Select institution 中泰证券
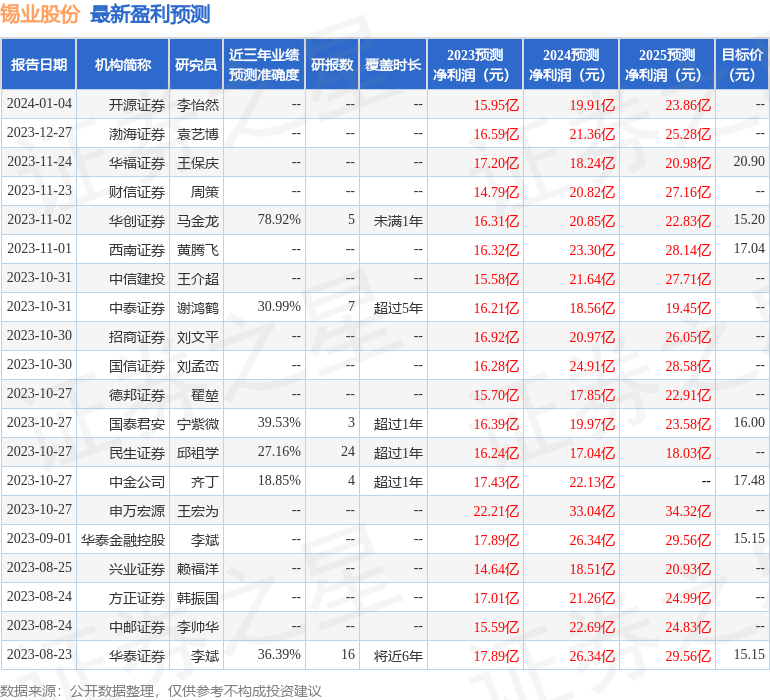770x700 pixels. click(137, 308)
